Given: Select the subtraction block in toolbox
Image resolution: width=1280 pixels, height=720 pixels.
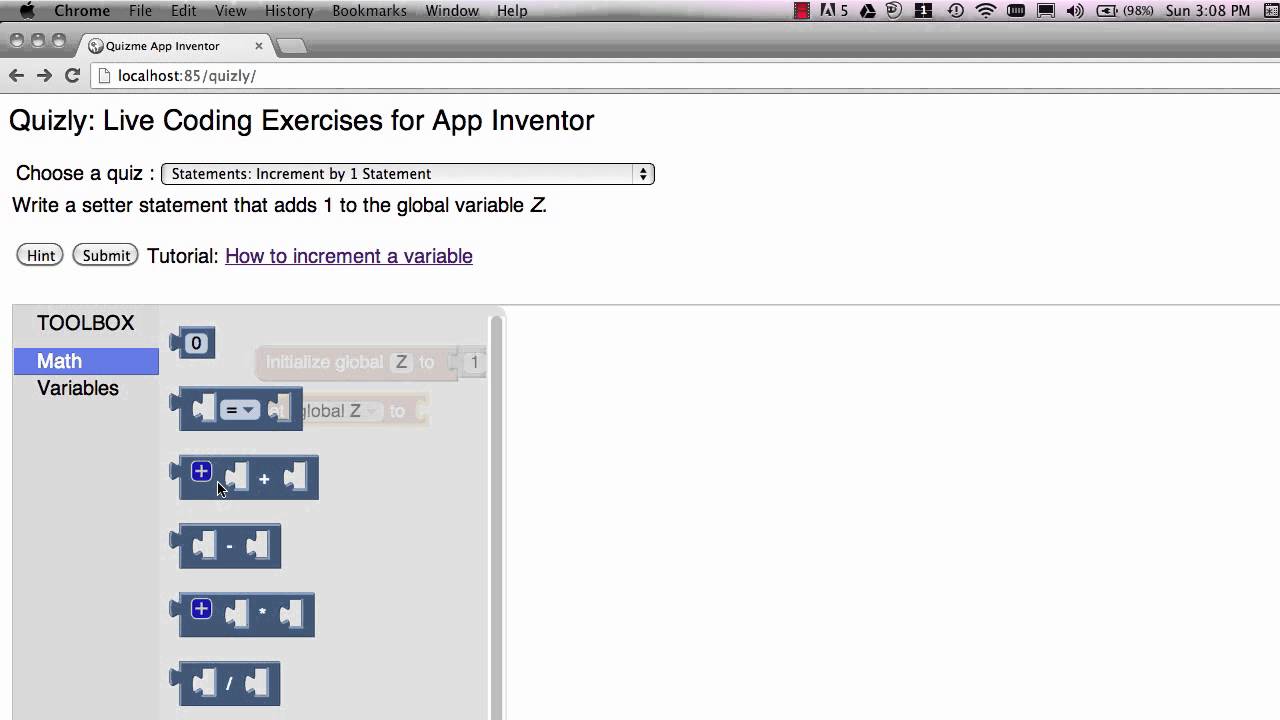Looking at the screenshot, I should (225, 546).
